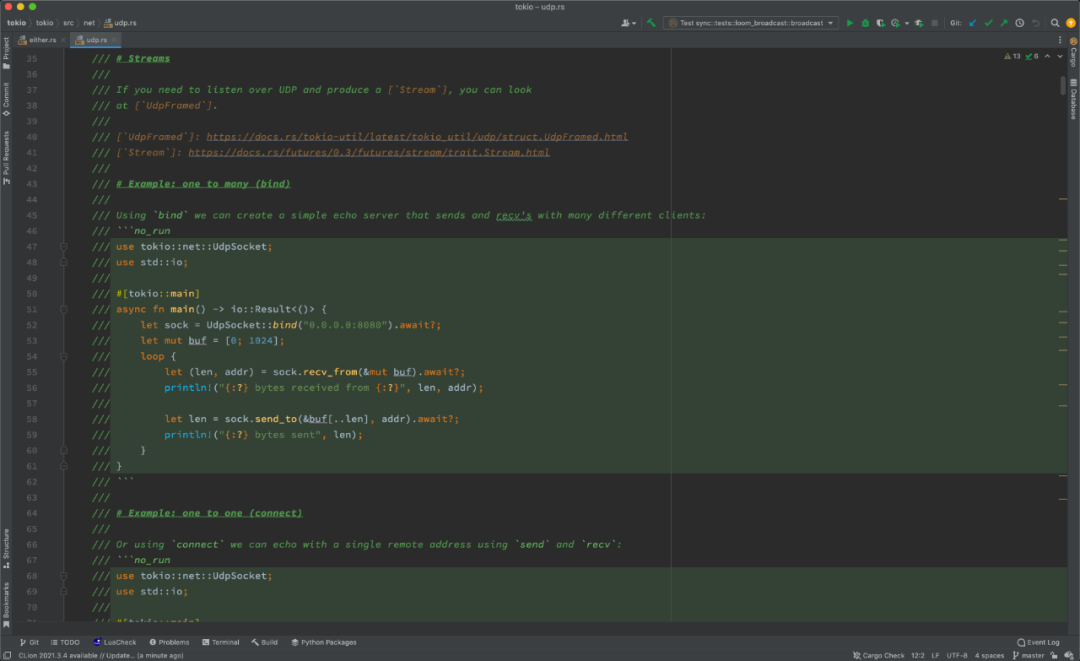Click Git Update Project blue arrow
Image resolution: width=1080 pixels, height=661 pixels.
click(x=973, y=23)
